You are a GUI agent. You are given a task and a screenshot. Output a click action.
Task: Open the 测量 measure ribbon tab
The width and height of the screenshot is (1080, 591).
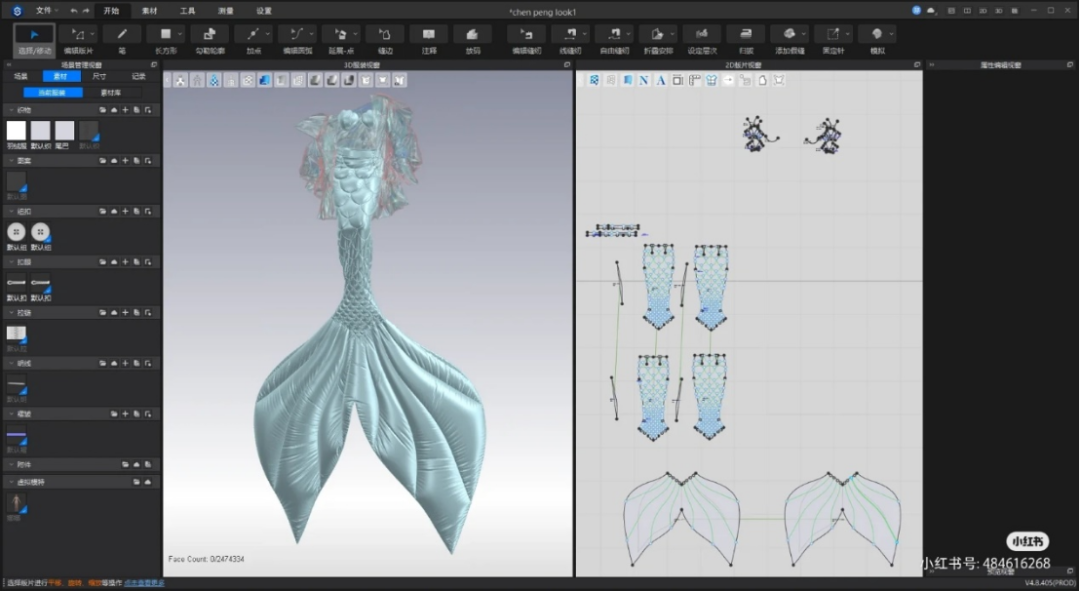(225, 10)
